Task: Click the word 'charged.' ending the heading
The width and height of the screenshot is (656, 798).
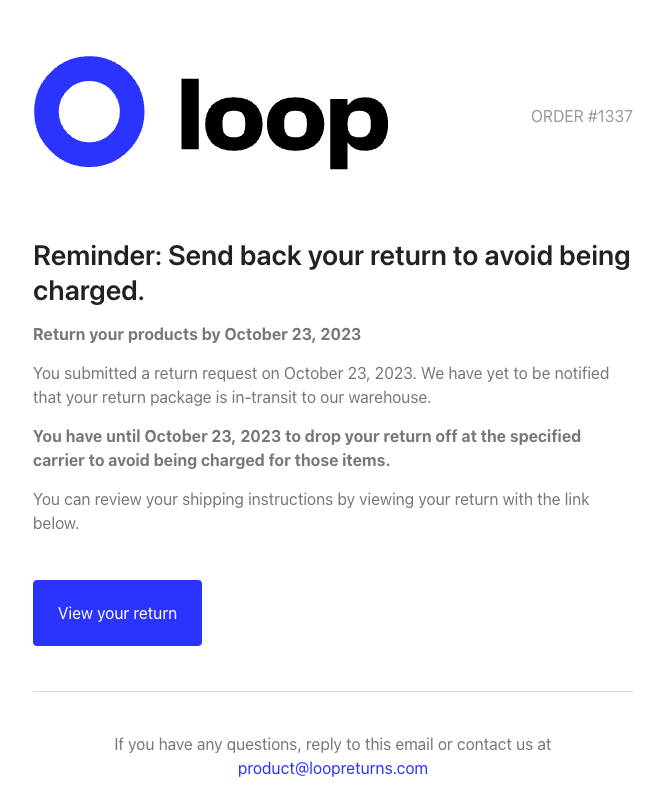Action: click(89, 292)
